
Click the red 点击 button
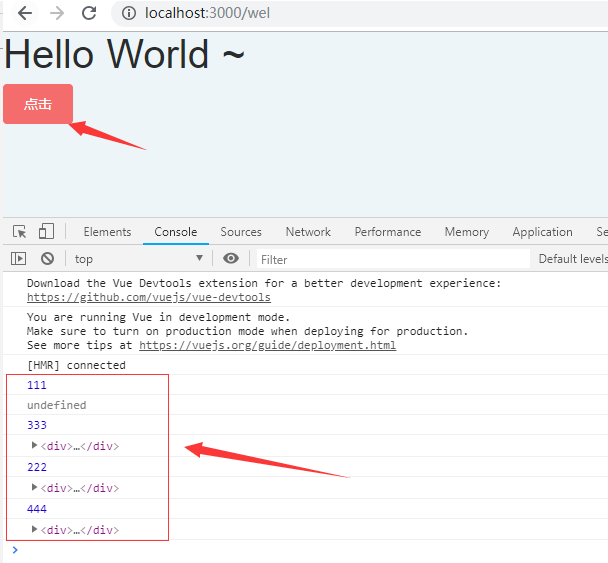(x=38, y=104)
